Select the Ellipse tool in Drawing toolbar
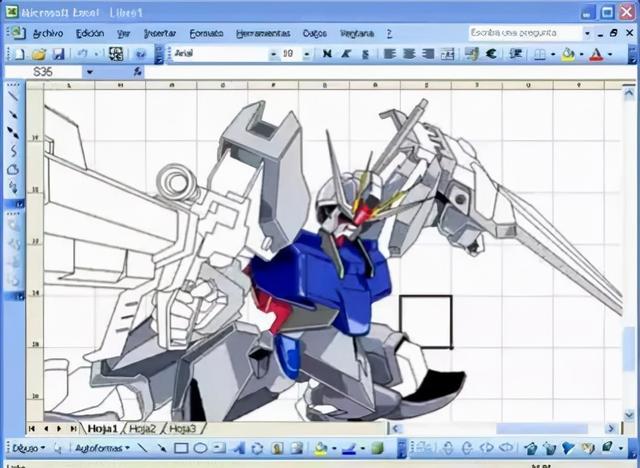This screenshot has width=640, height=468. click(200, 448)
